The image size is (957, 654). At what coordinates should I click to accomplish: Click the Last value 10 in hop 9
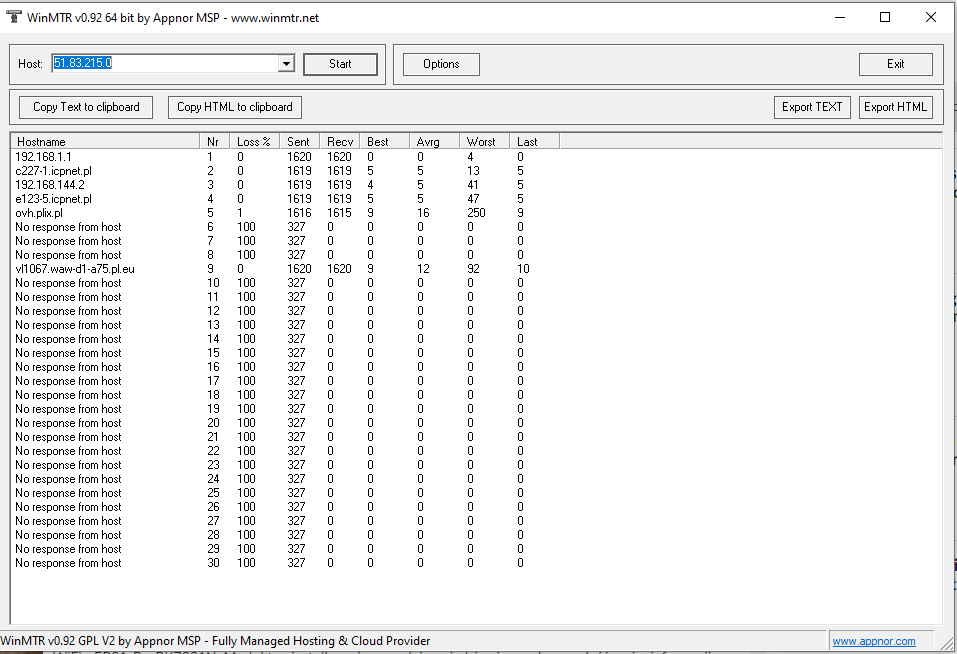(523, 269)
